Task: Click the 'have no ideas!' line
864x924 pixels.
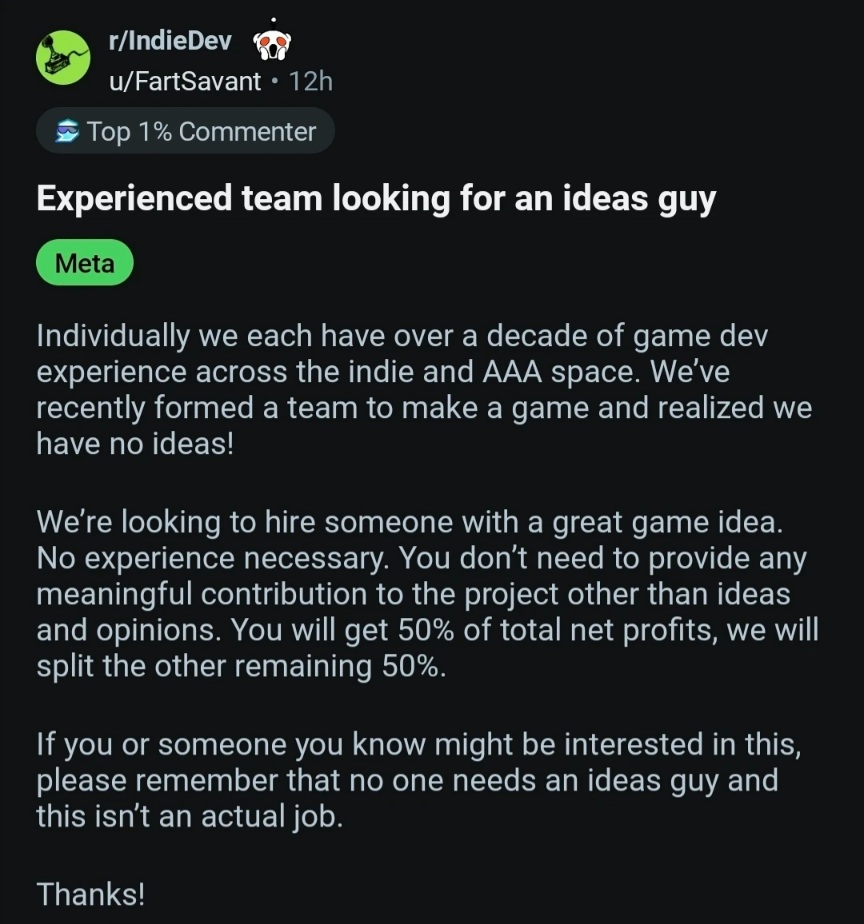Action: tap(135, 443)
